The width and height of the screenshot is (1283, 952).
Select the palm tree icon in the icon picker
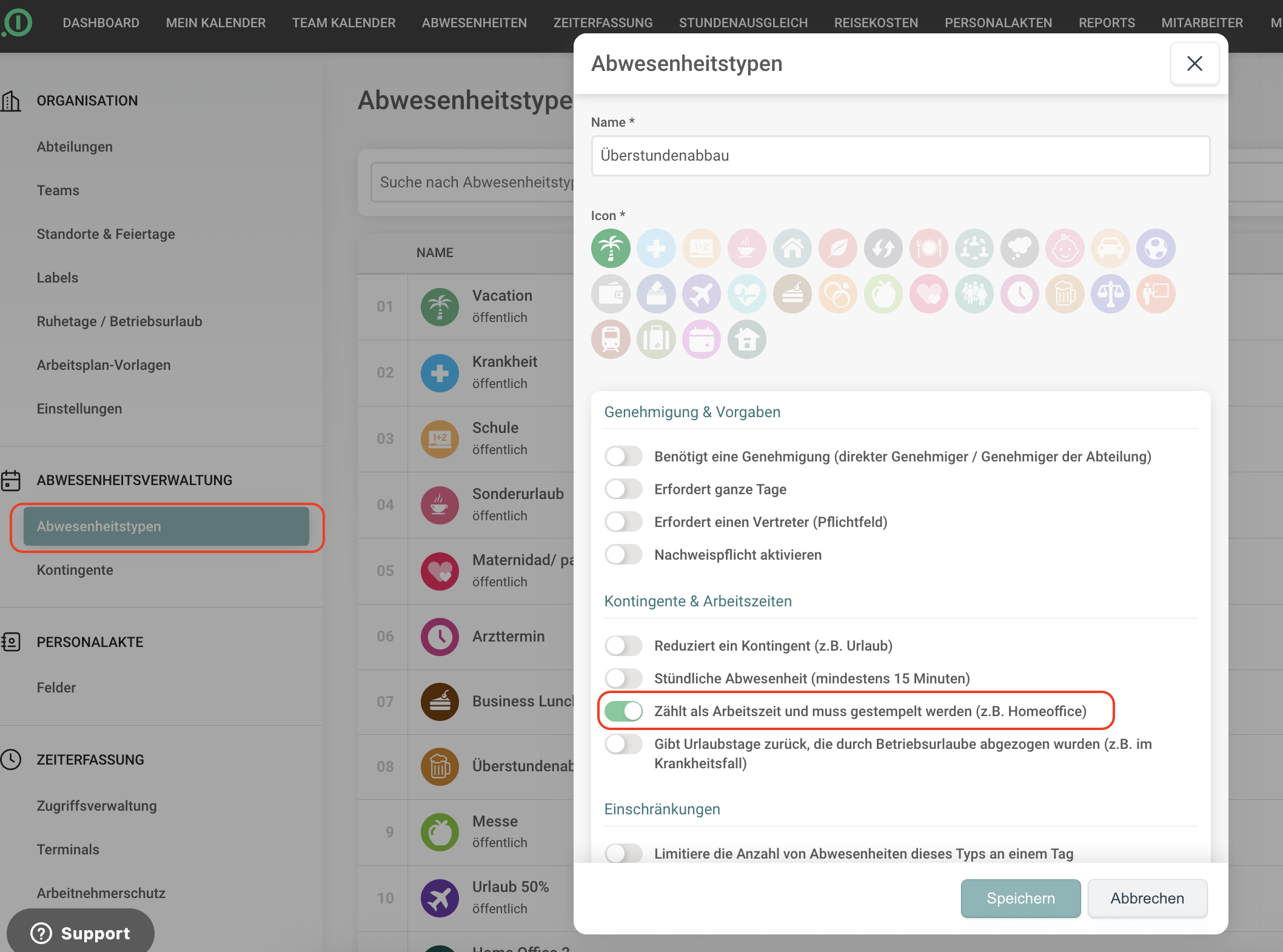[x=611, y=249]
